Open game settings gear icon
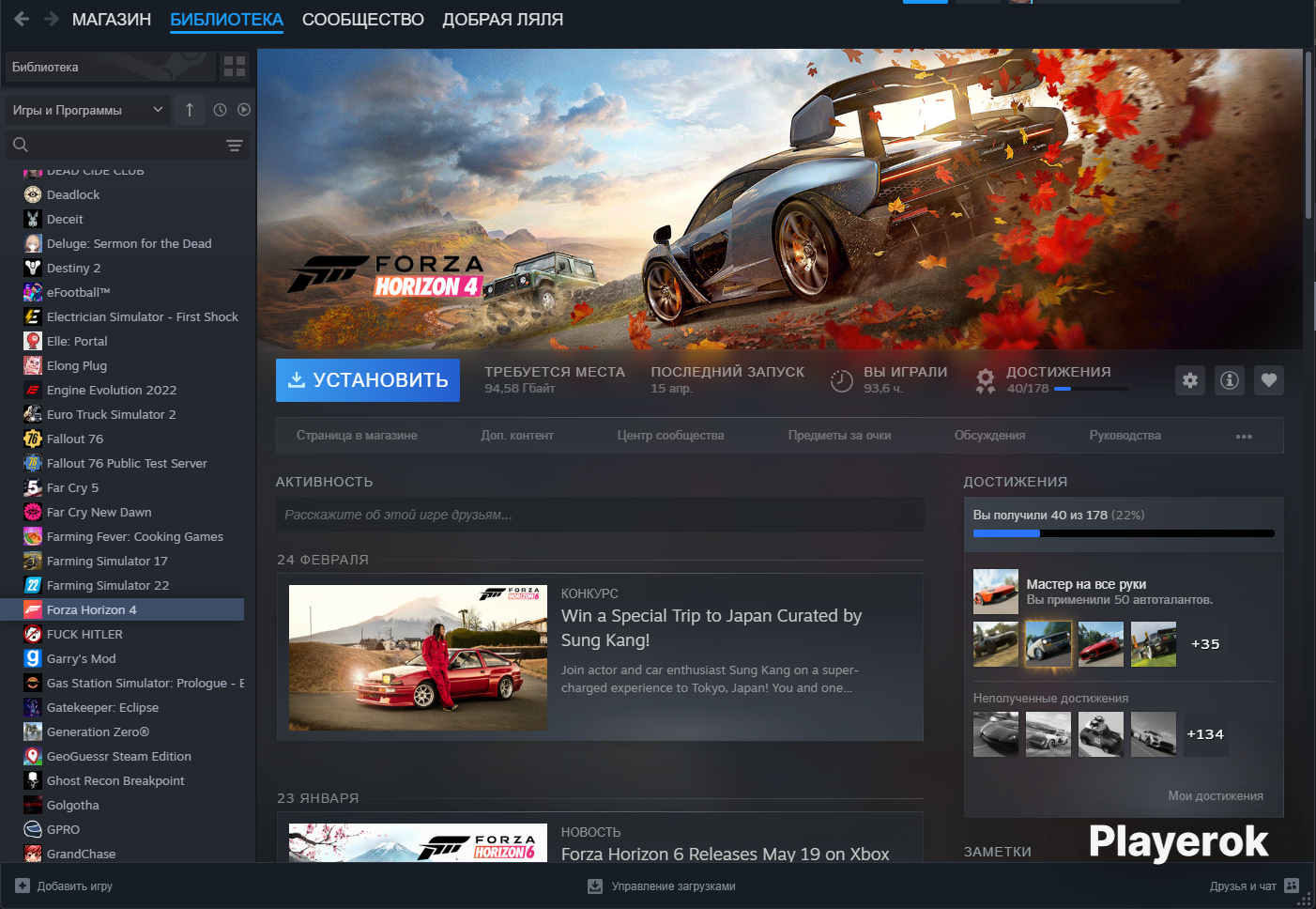Viewport: 1316px width, 909px height. (1190, 380)
